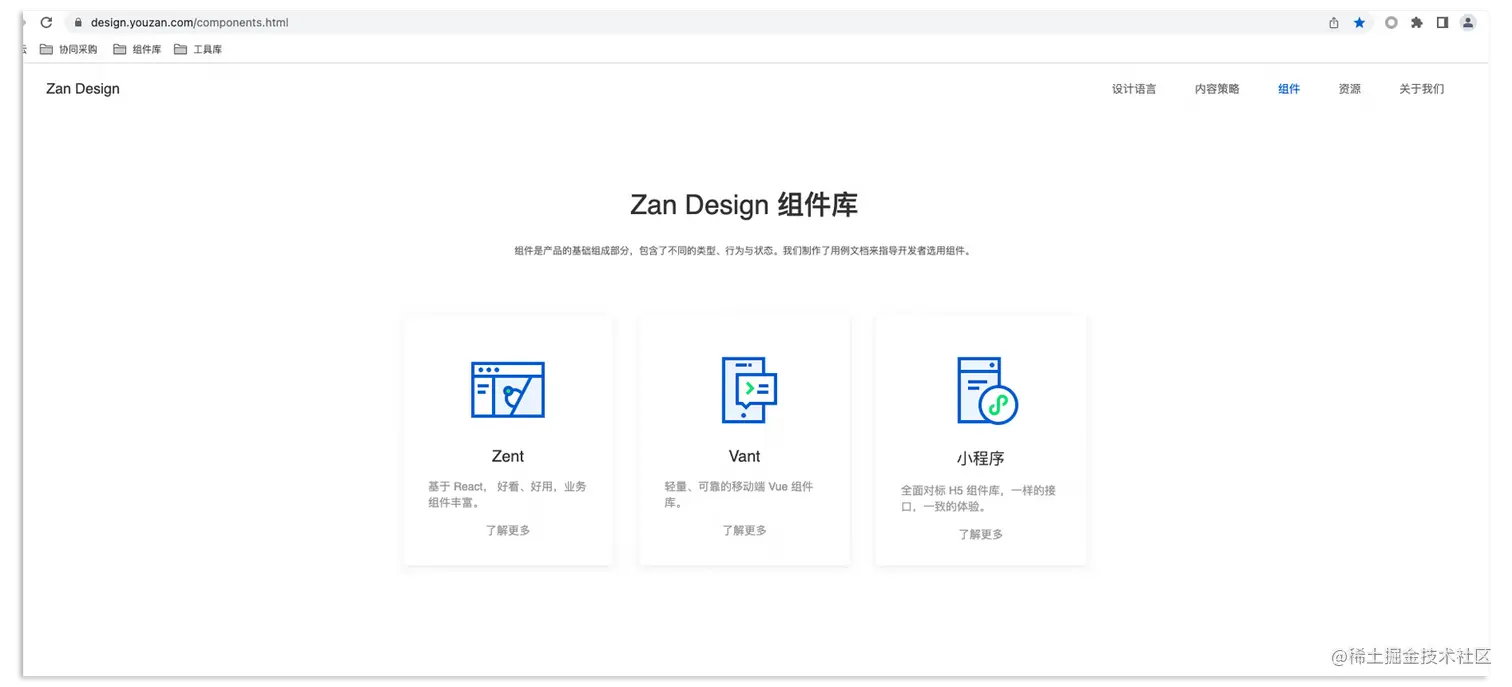The image size is (1512, 687).
Task: Click 了解更多 under Zent
Action: [x=508, y=530]
